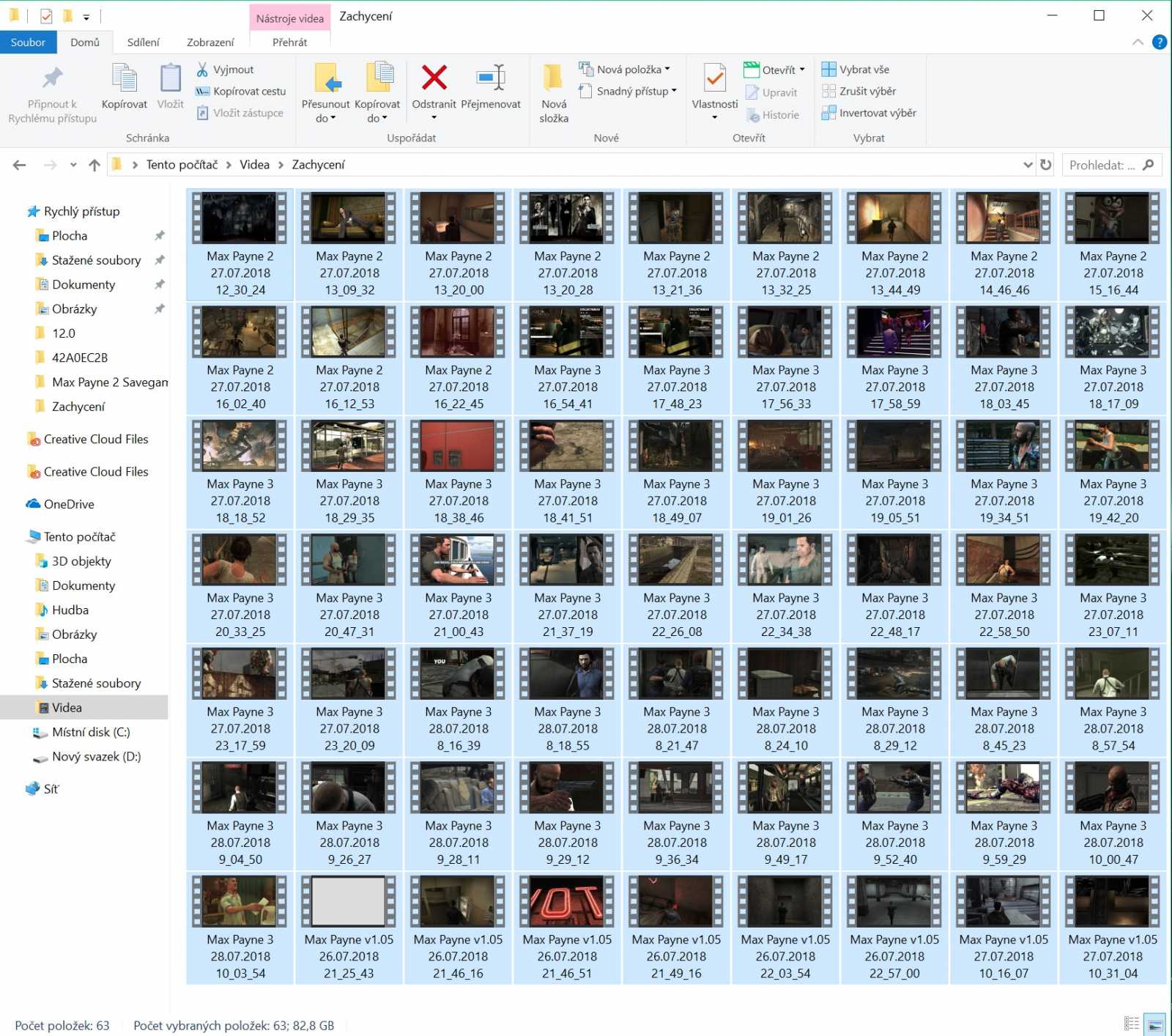Click Vybrat vše (select all)
Screen dimensions: 1172x1036
855,70
